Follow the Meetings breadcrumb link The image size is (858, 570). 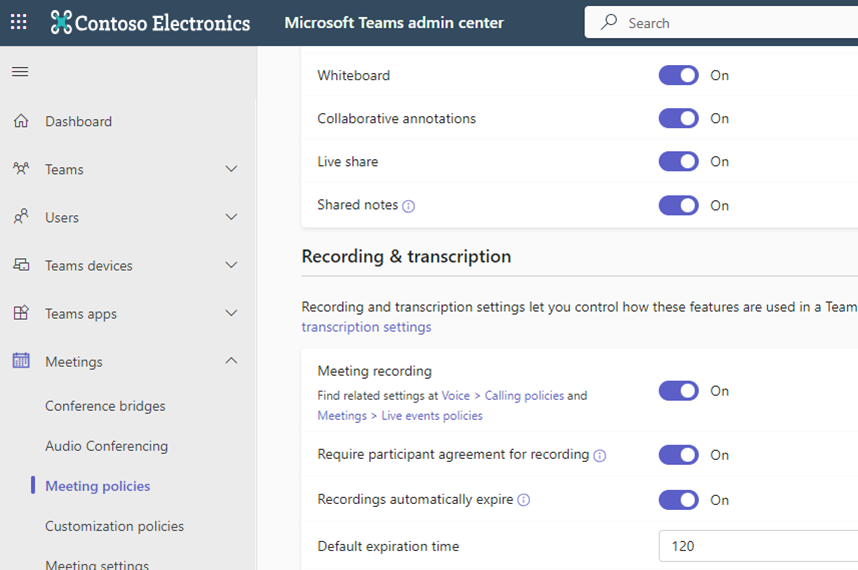342,416
